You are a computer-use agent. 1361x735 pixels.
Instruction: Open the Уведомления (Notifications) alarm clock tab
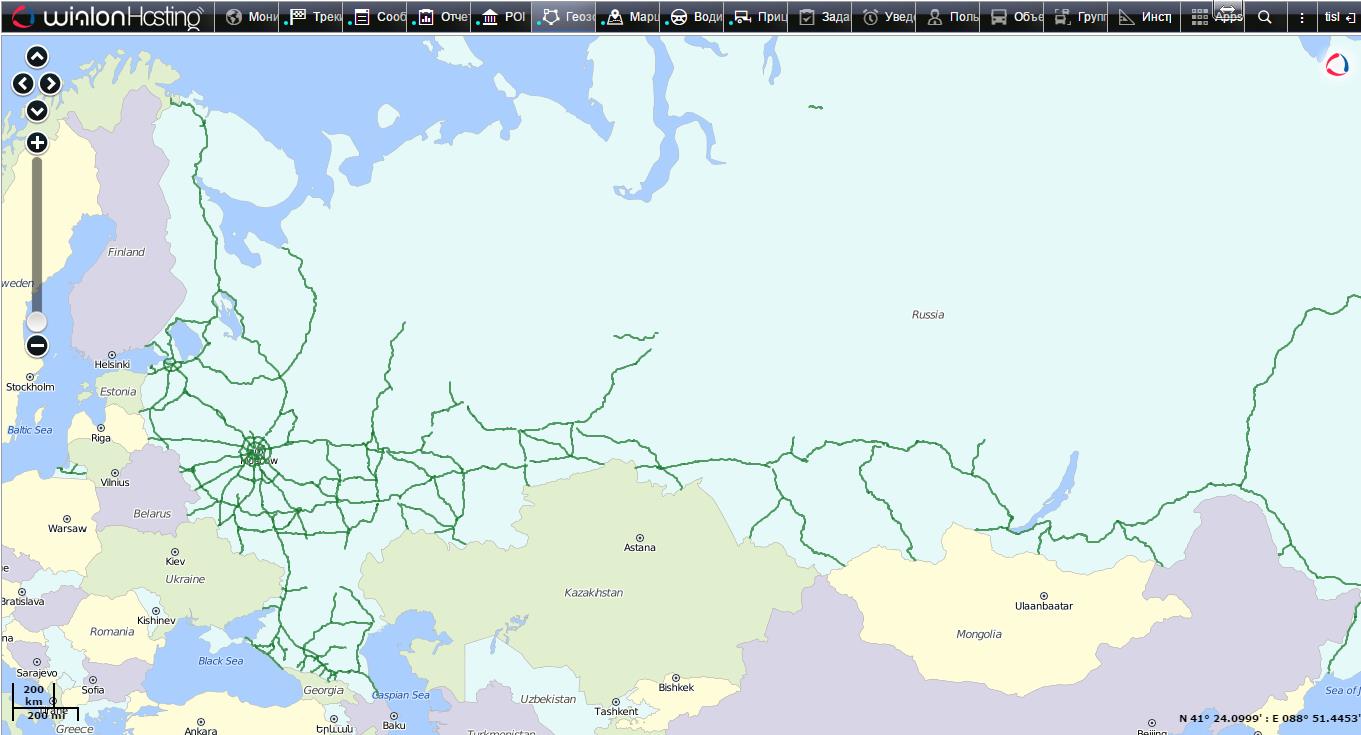pyautogui.click(x=886, y=17)
